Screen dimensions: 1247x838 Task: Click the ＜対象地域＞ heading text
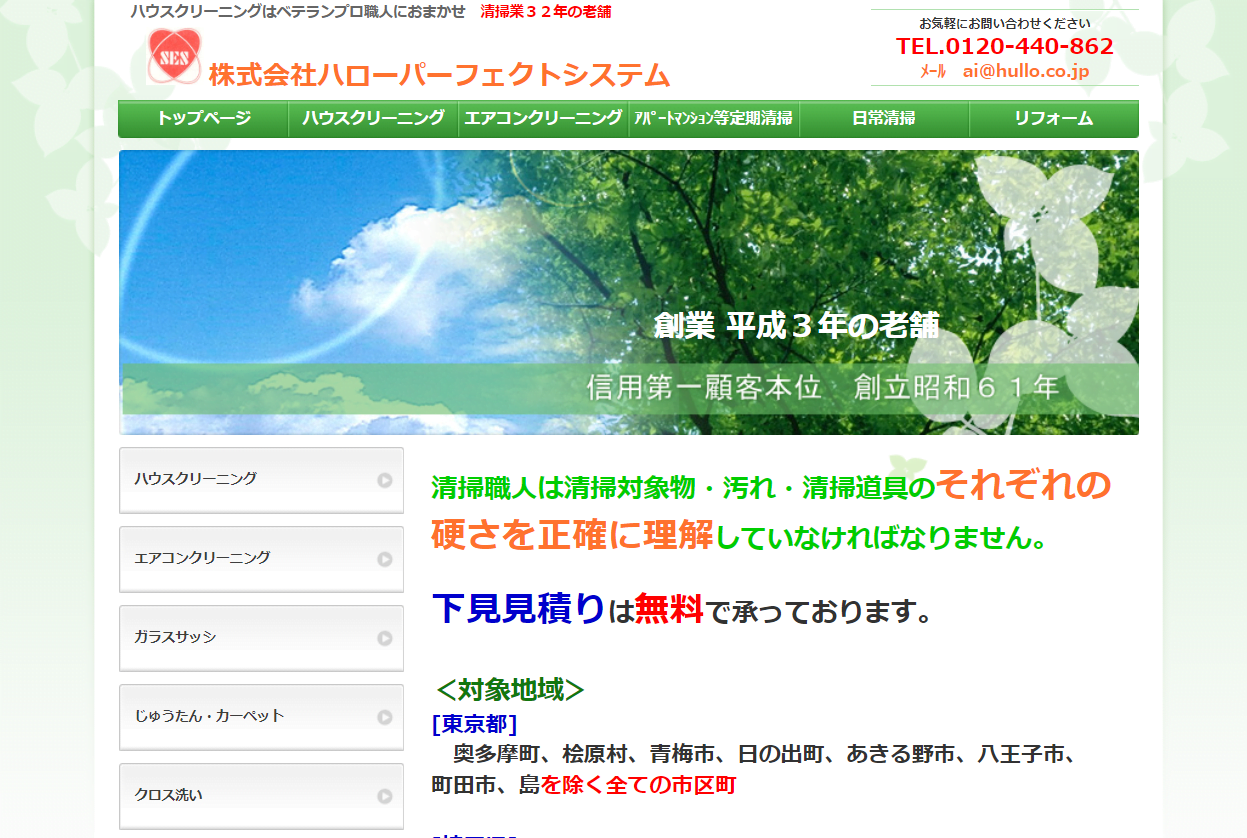click(510, 690)
